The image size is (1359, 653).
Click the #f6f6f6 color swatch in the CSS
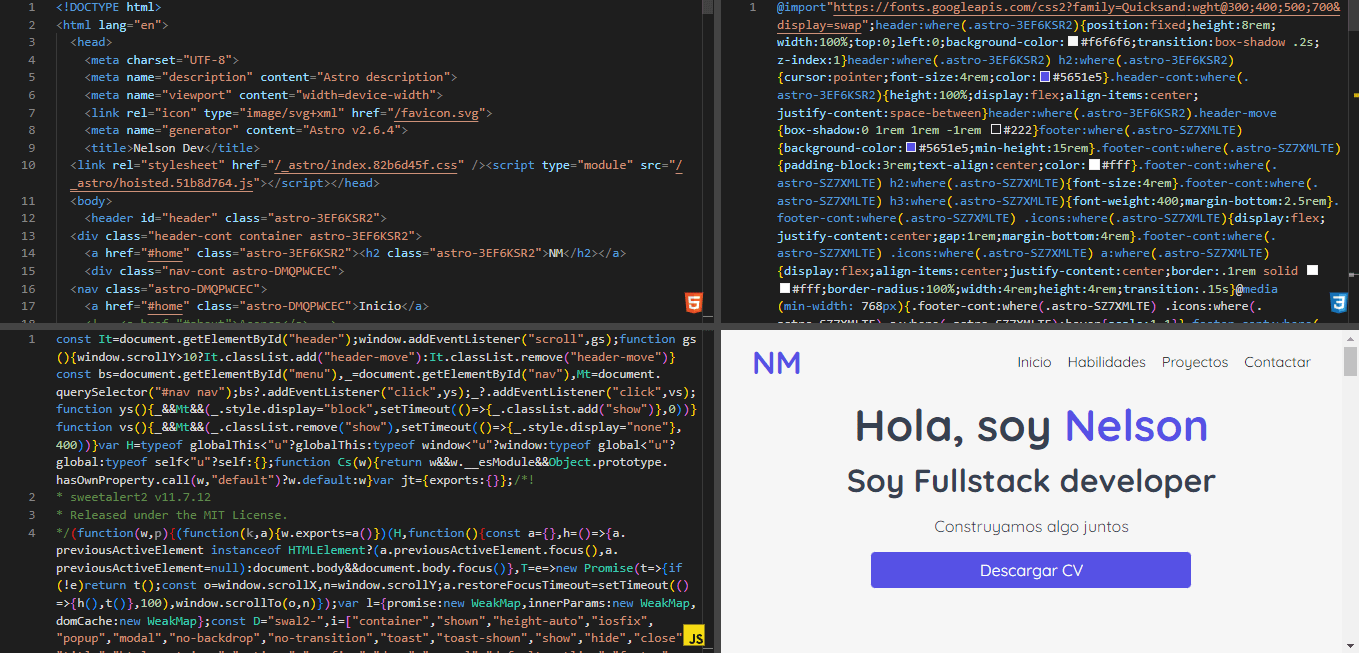point(1073,42)
